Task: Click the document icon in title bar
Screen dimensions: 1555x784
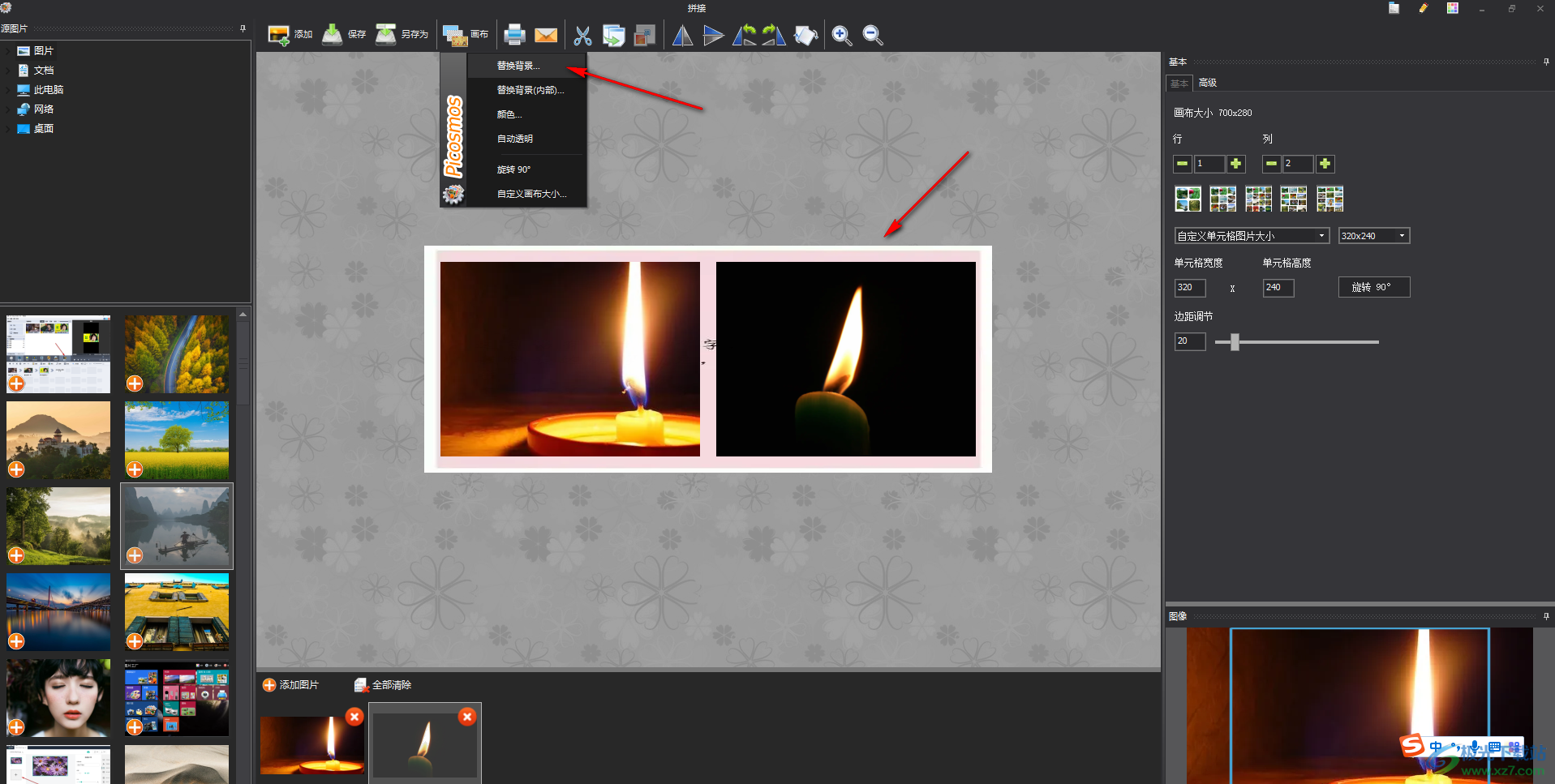Action: 1394,8
